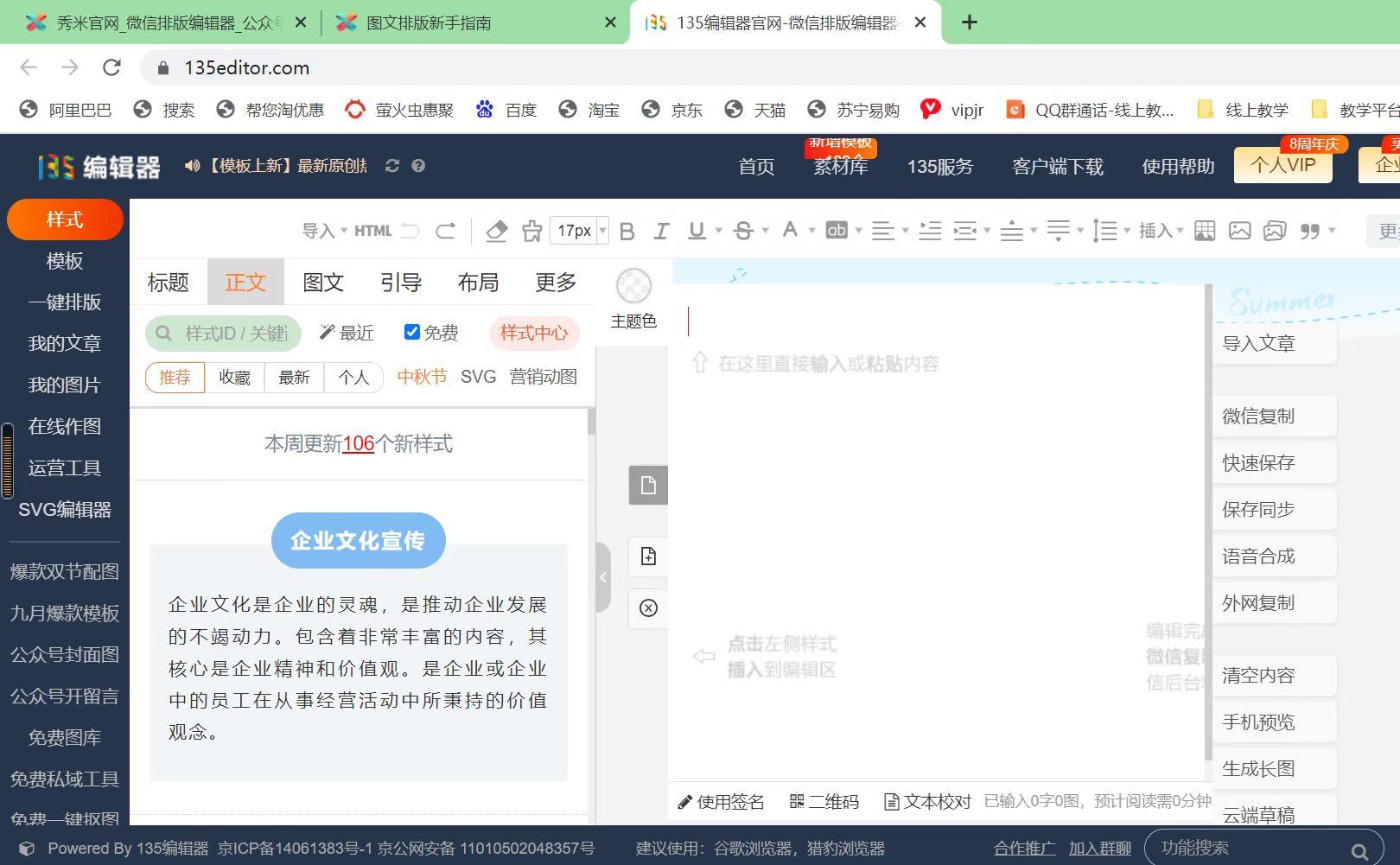Toggle bold formatting in the editor toolbar

(x=627, y=230)
